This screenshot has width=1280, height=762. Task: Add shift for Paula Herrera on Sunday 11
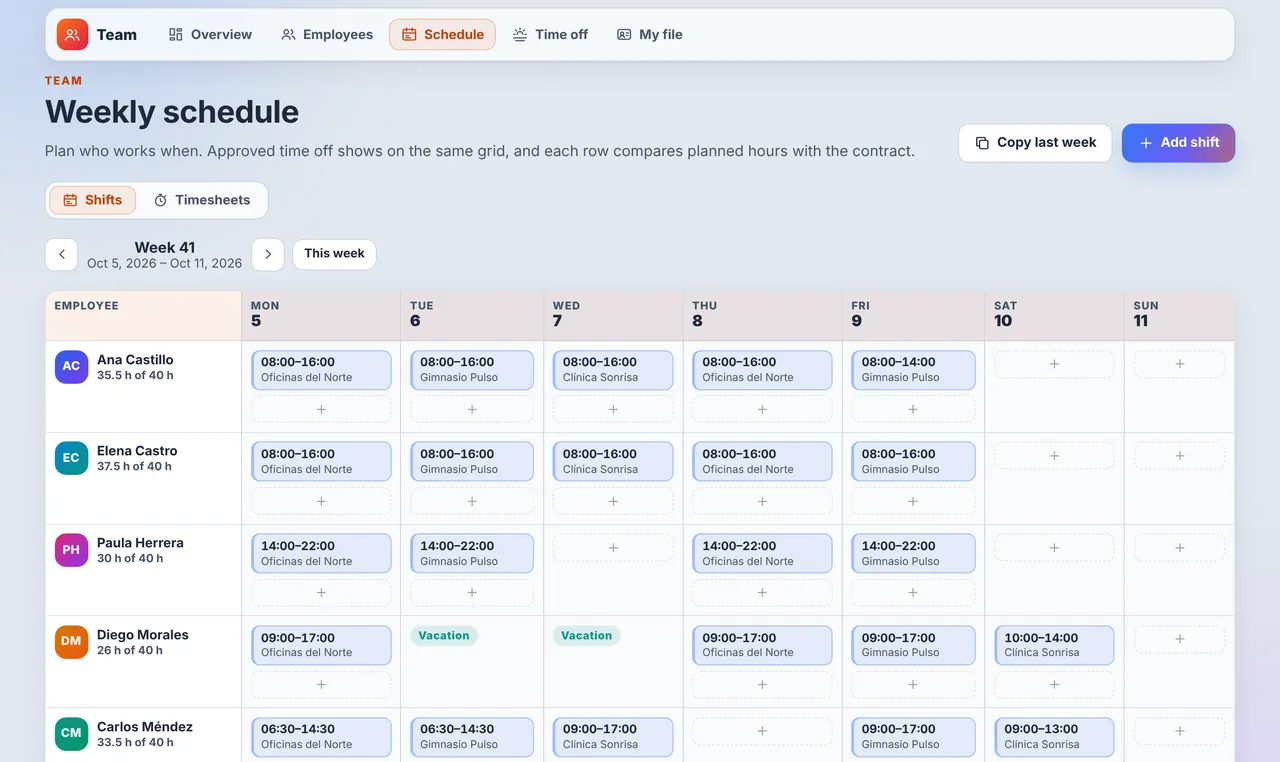(1180, 548)
